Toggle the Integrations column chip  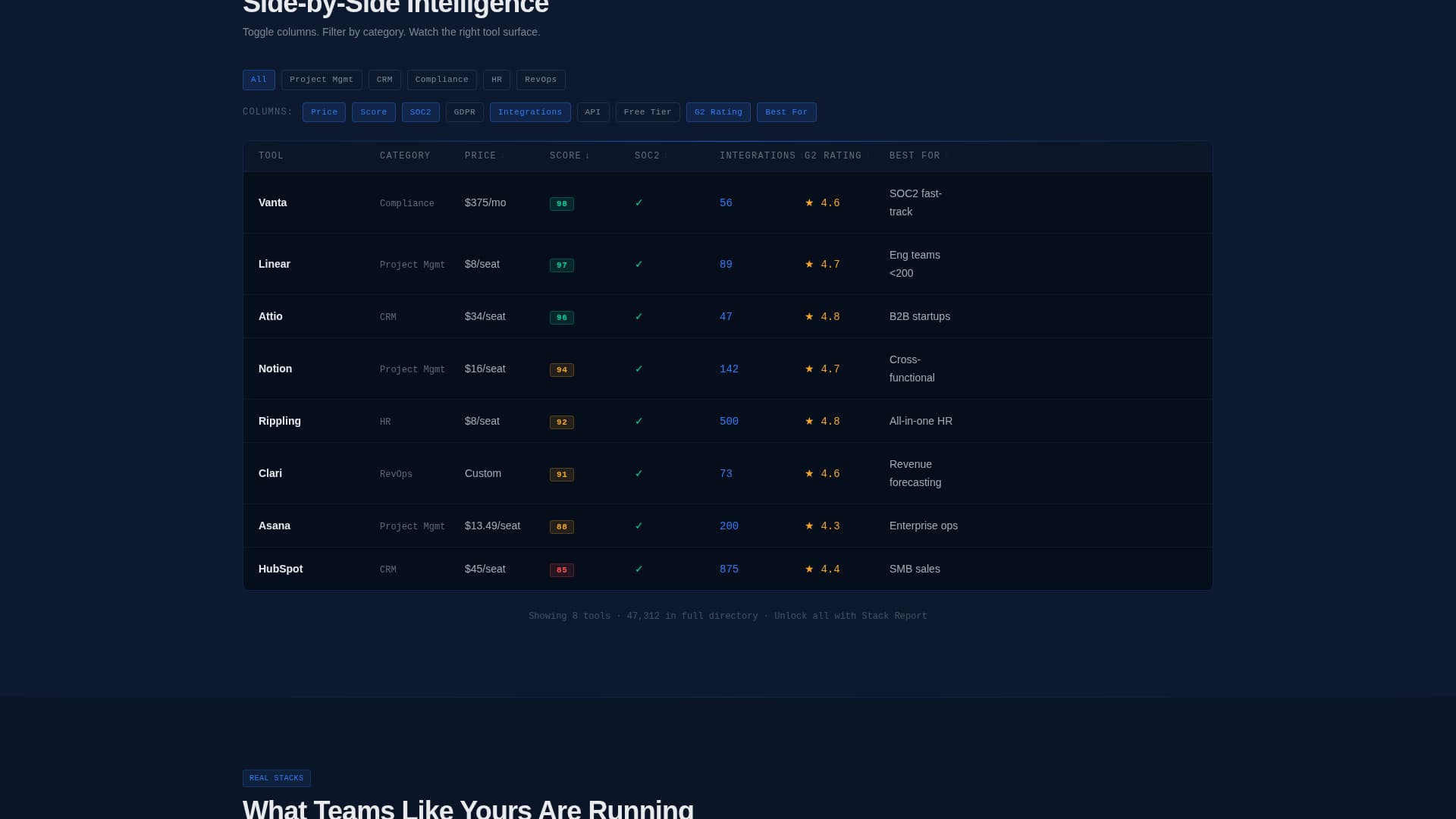530,112
